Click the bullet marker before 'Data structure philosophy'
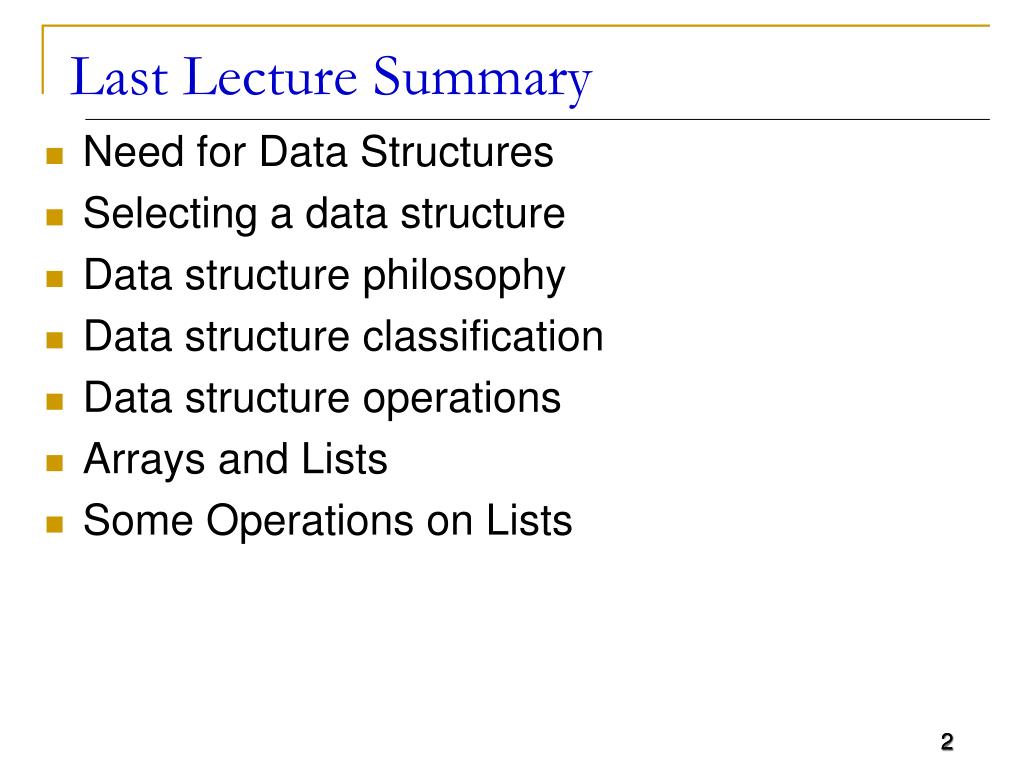 (x=55, y=279)
